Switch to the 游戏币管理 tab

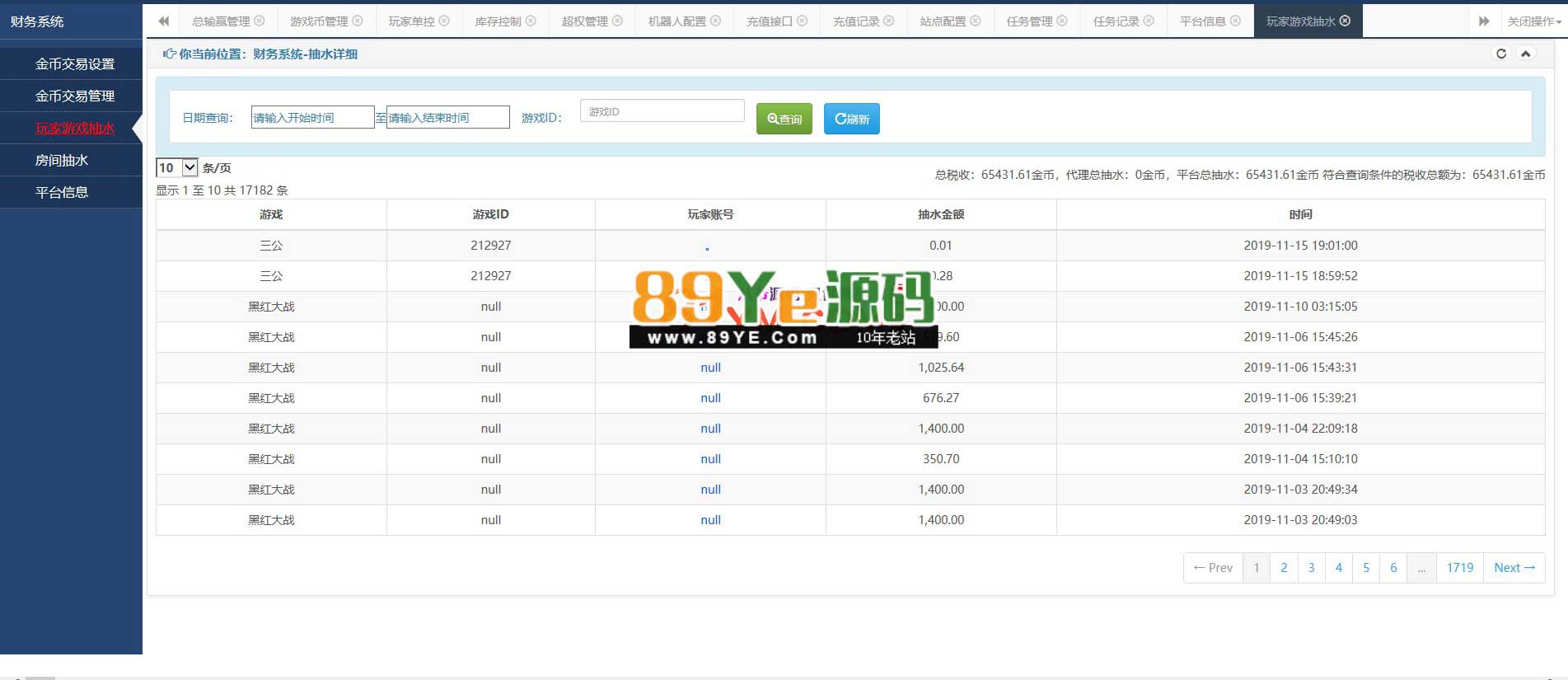coord(319,21)
